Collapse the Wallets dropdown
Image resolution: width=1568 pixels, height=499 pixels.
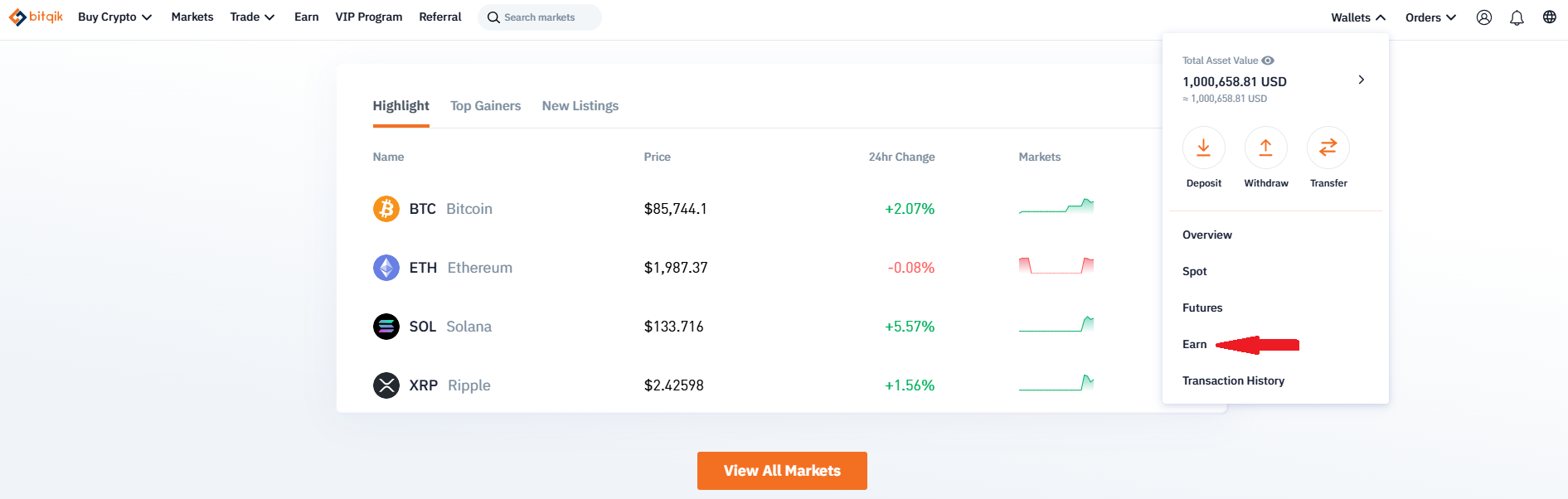click(1358, 17)
